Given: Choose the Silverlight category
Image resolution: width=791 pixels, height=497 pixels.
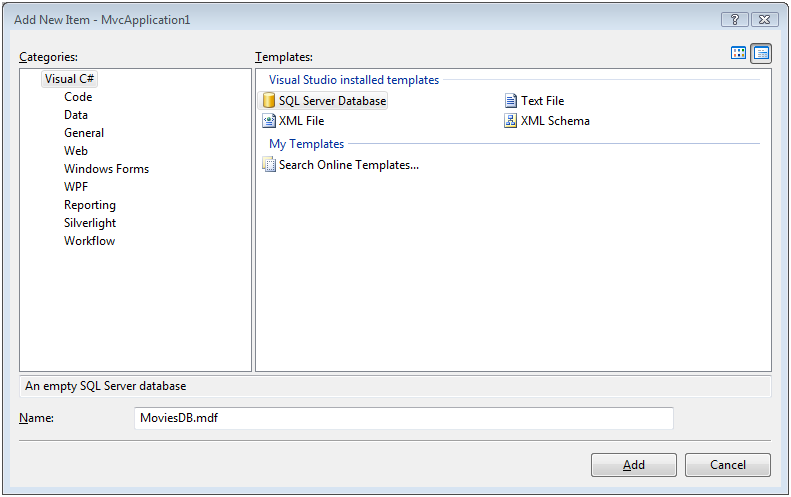Looking at the screenshot, I should [90, 223].
